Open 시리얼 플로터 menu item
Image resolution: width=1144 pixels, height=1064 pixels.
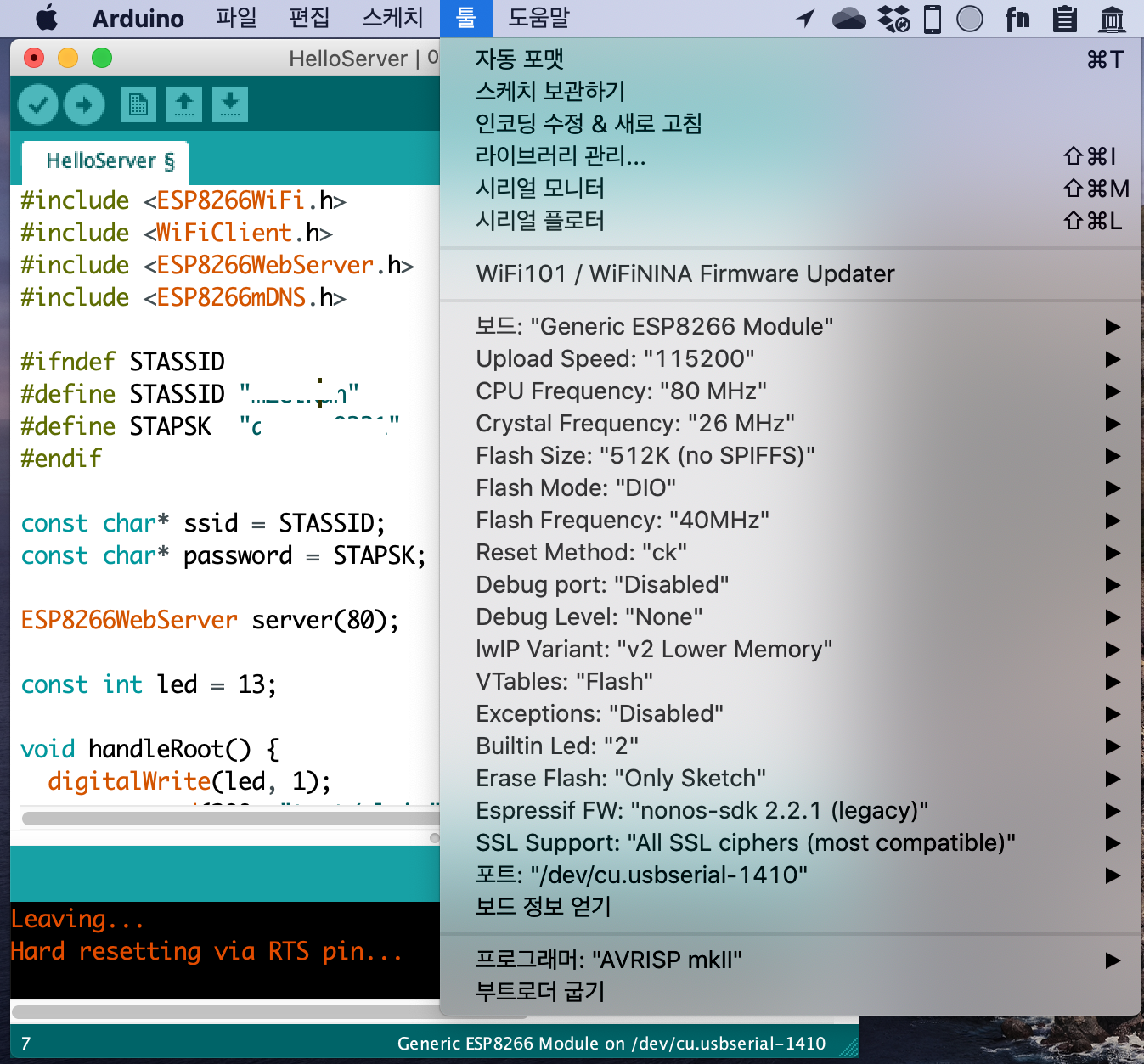(x=791, y=221)
